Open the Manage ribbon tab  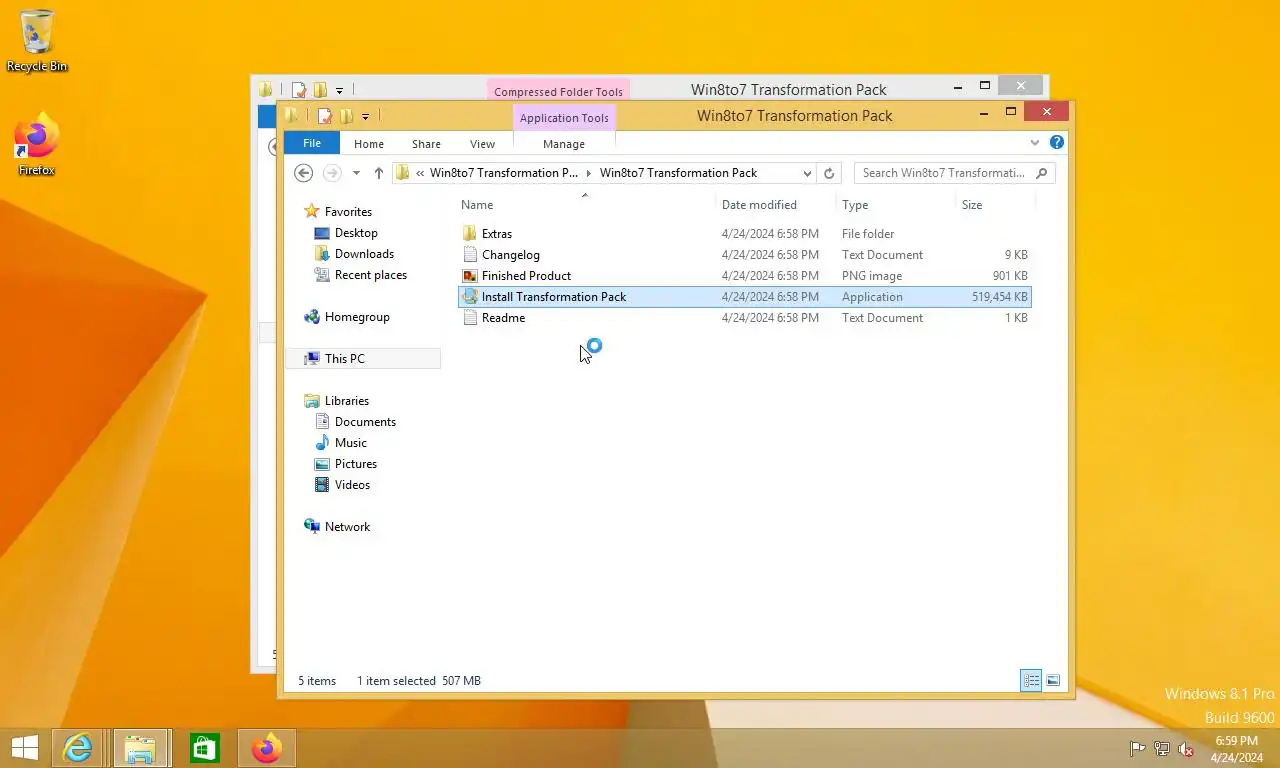point(564,144)
